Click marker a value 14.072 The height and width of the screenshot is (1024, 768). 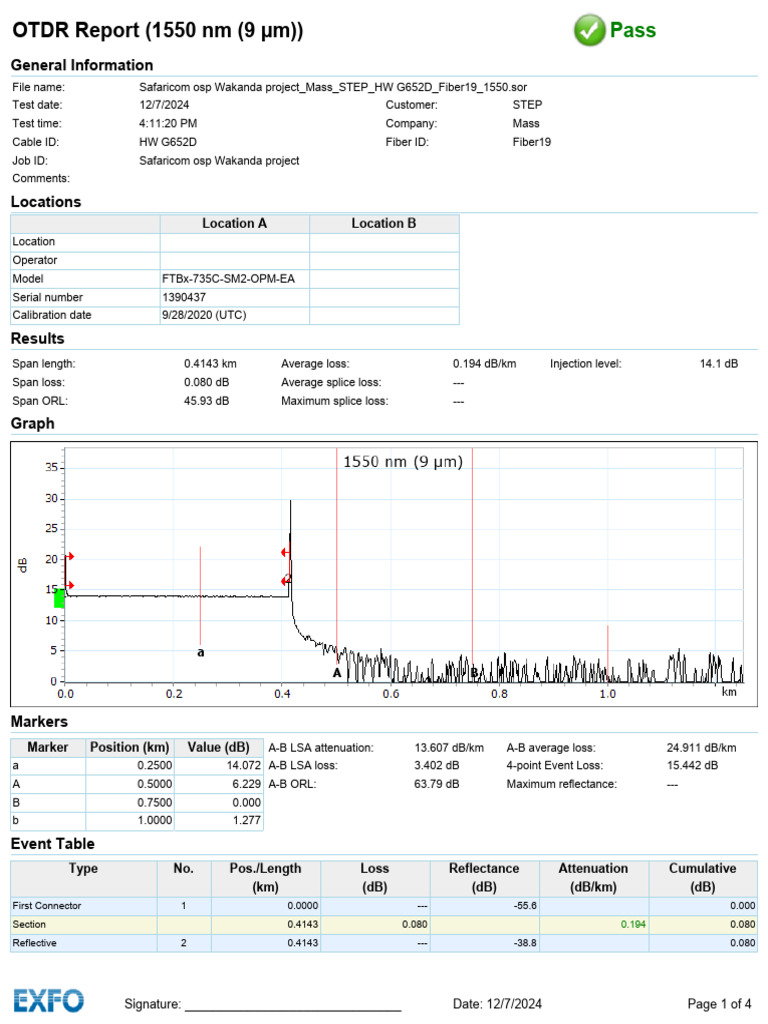coord(244,765)
